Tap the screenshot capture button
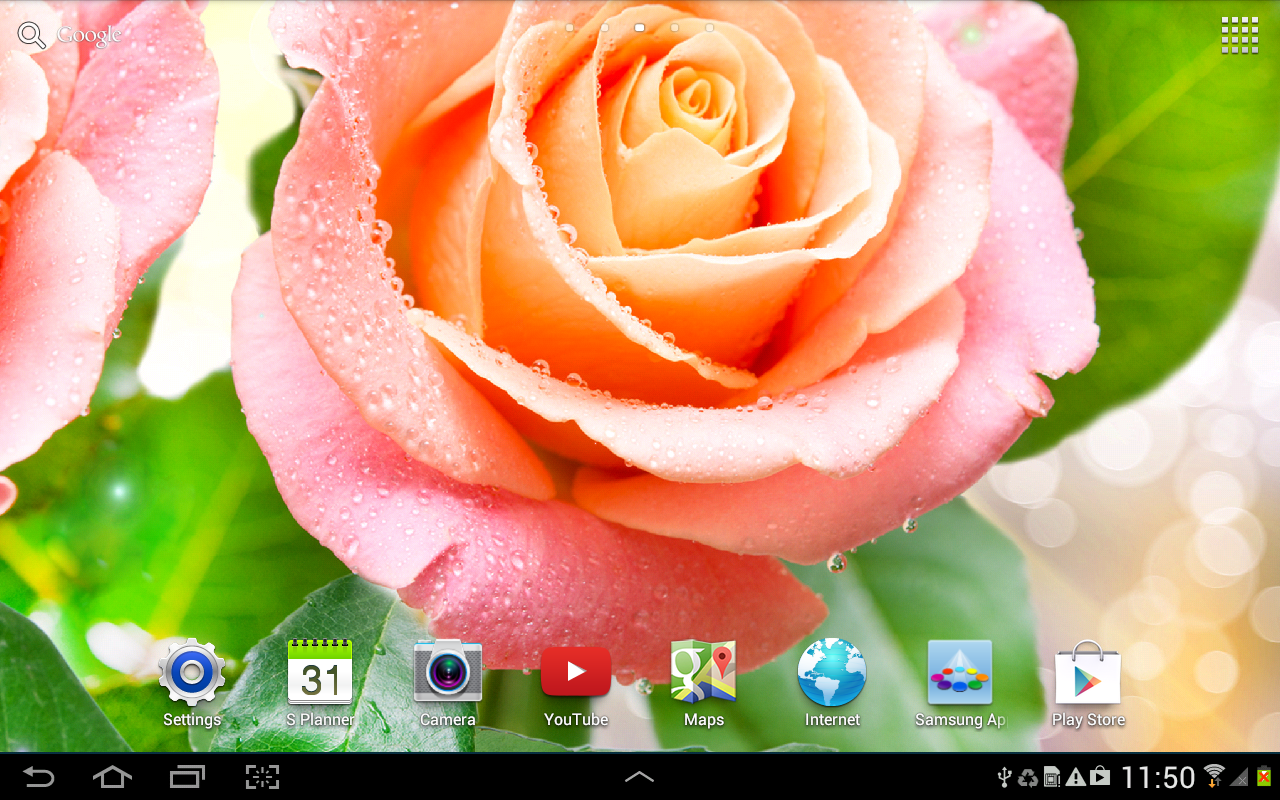The height and width of the screenshot is (800, 1280). pos(262,777)
